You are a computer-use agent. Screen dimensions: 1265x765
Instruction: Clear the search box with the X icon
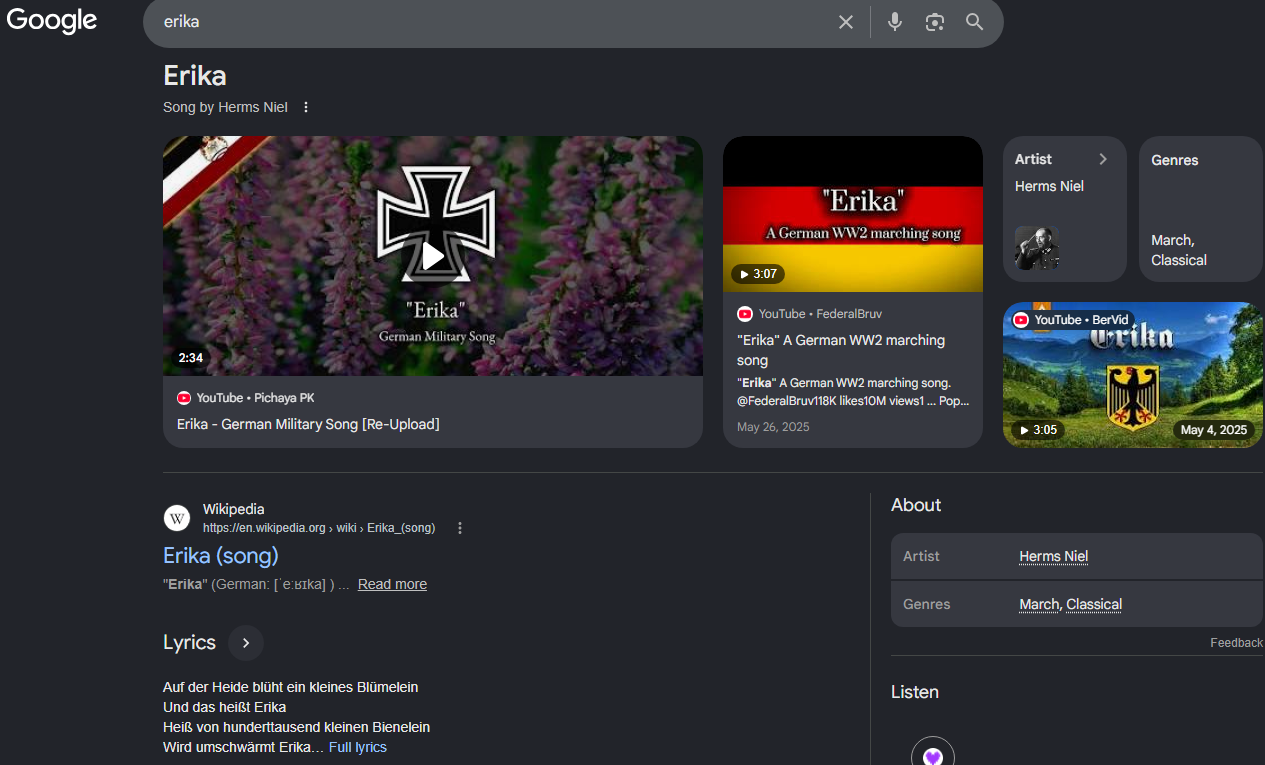coord(846,22)
